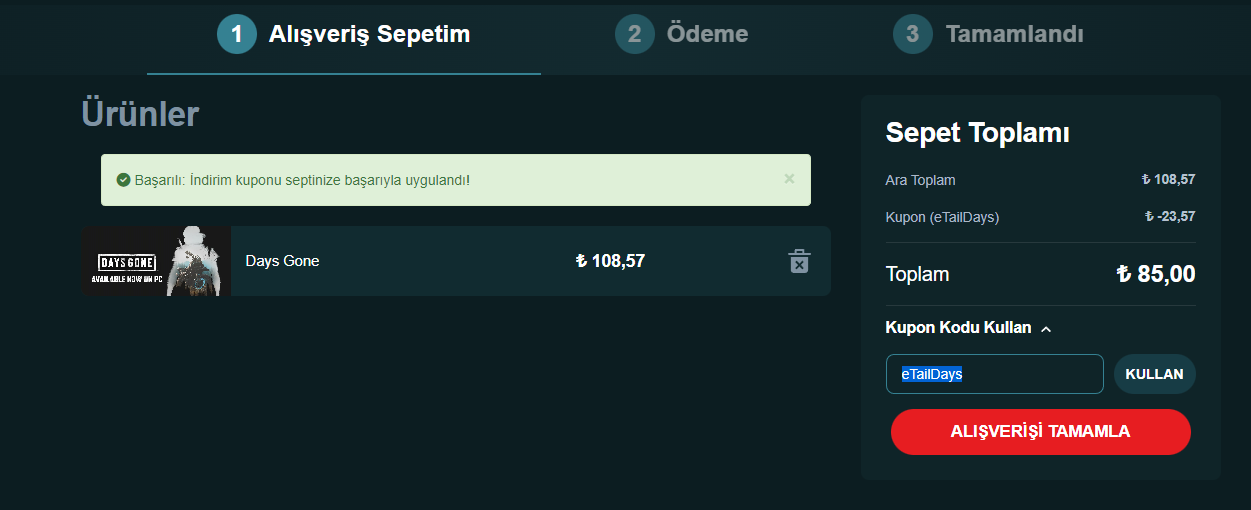Click the step 3 circle icon
The width and height of the screenshot is (1251, 510).
912,34
